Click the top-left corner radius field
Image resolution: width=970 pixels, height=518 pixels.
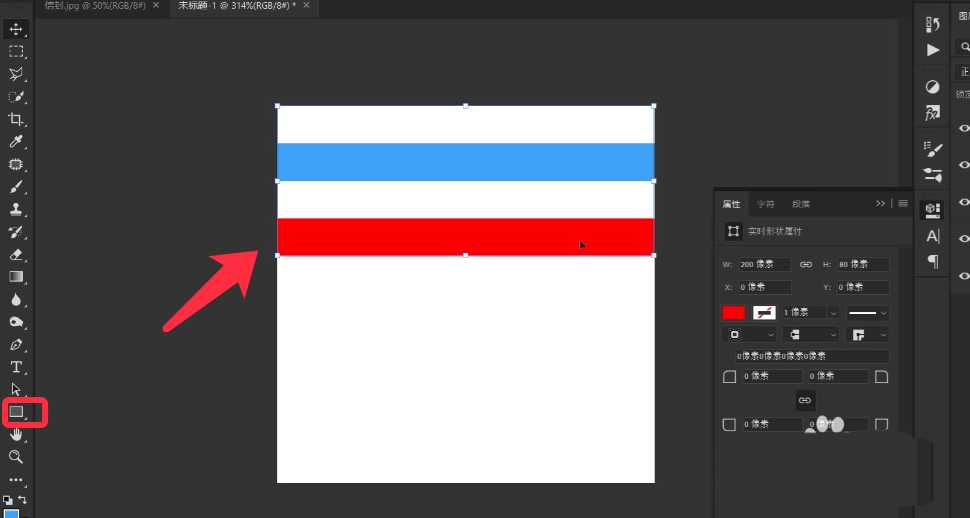click(x=771, y=376)
